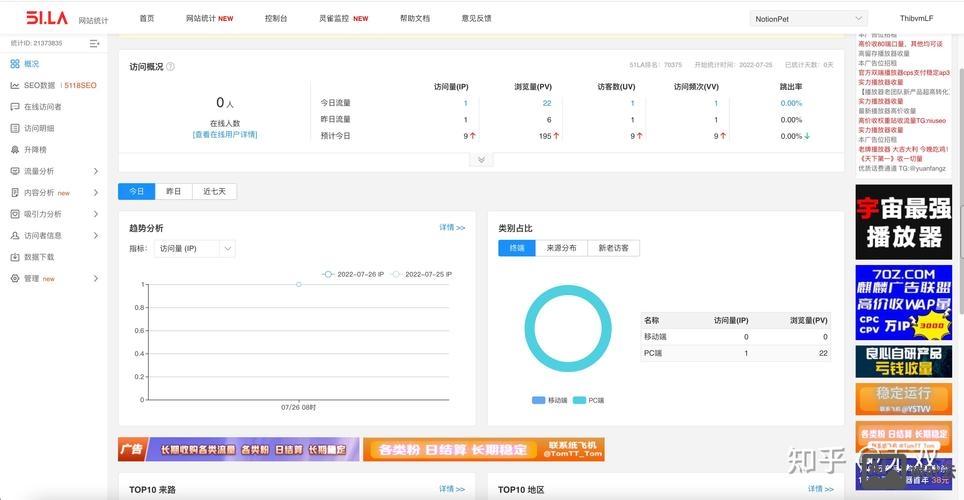Expand the 访问概况 panel double-chevron

481,160
